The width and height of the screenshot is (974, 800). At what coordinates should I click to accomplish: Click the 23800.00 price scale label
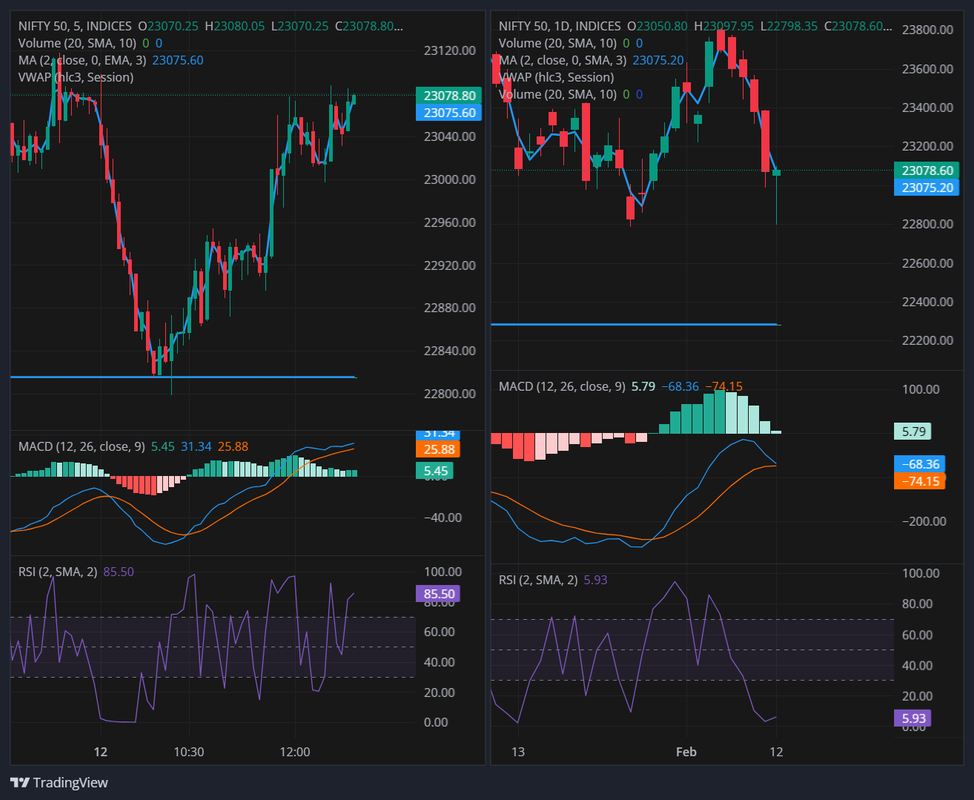927,30
